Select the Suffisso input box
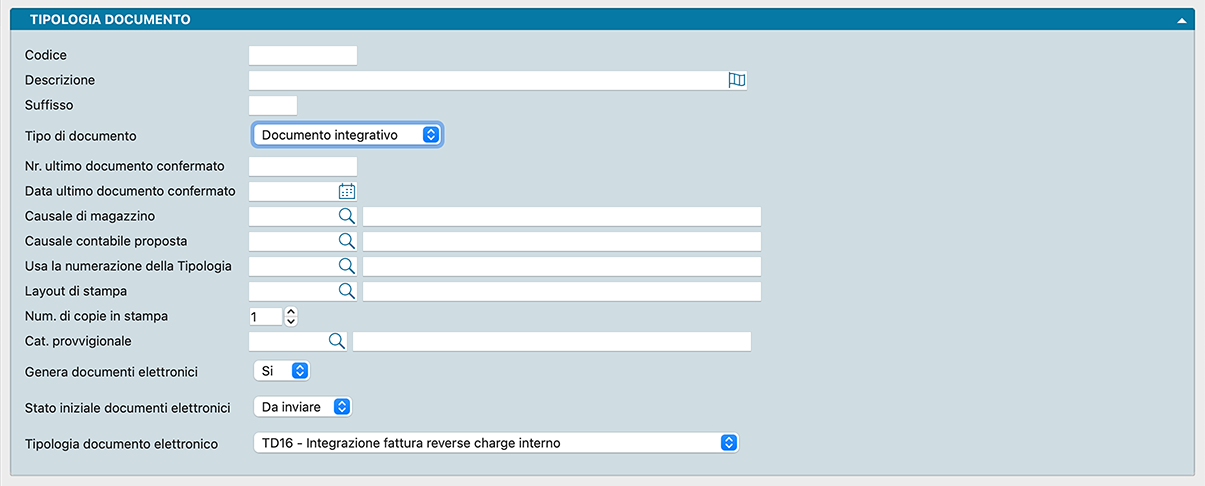This screenshot has width=1205, height=486. tap(272, 105)
